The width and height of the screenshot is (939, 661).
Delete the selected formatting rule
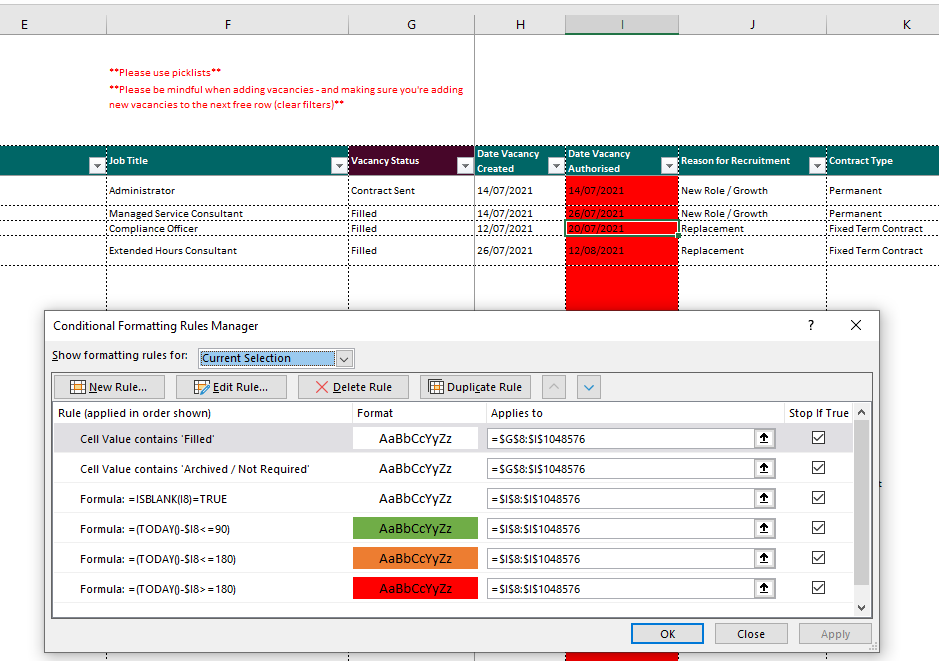[x=352, y=387]
